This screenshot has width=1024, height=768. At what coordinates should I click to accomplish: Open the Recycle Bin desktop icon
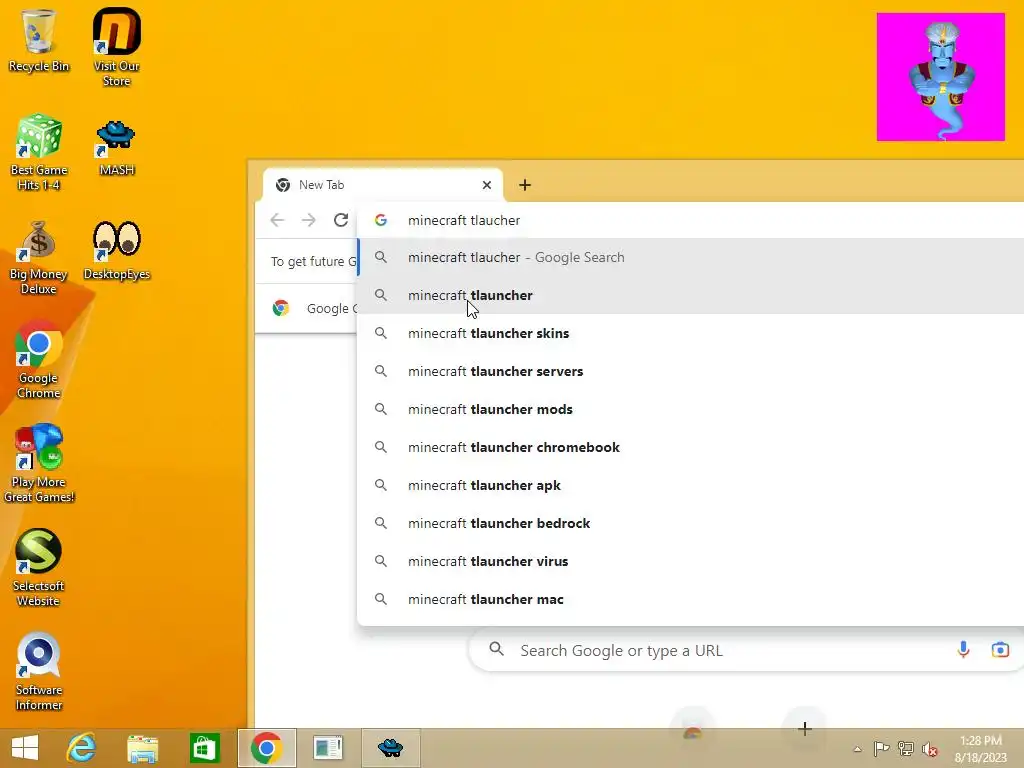click(x=39, y=40)
